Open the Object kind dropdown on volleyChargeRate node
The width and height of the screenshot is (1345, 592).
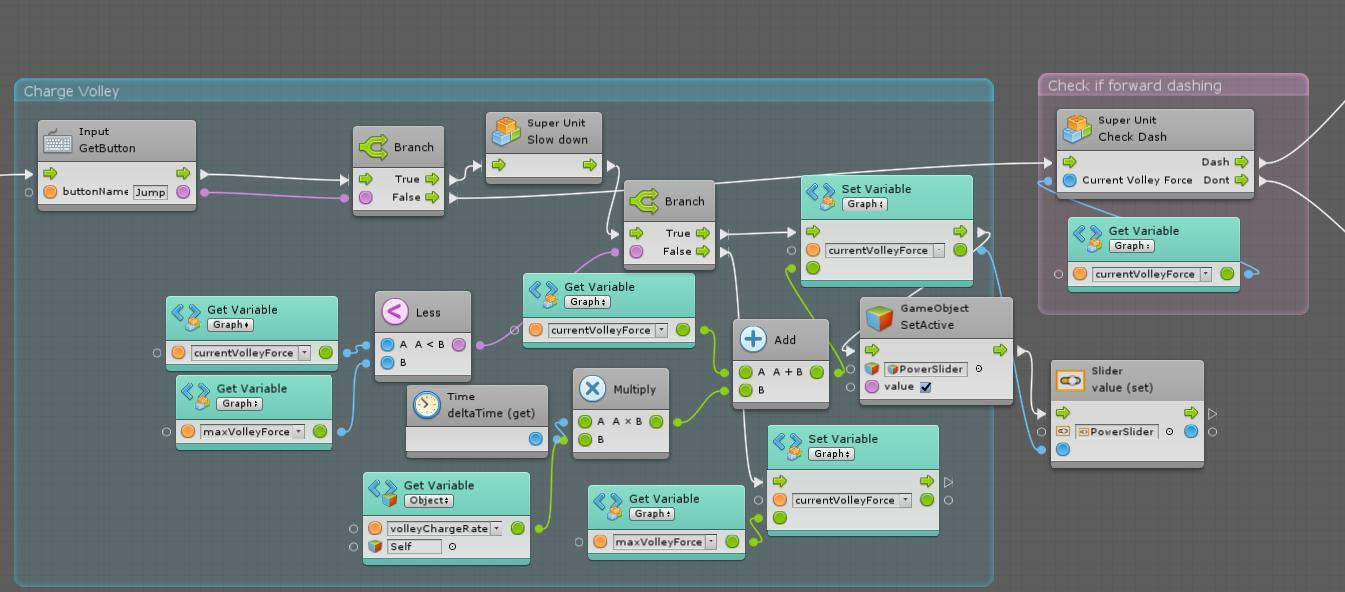pyautogui.click(x=428, y=500)
